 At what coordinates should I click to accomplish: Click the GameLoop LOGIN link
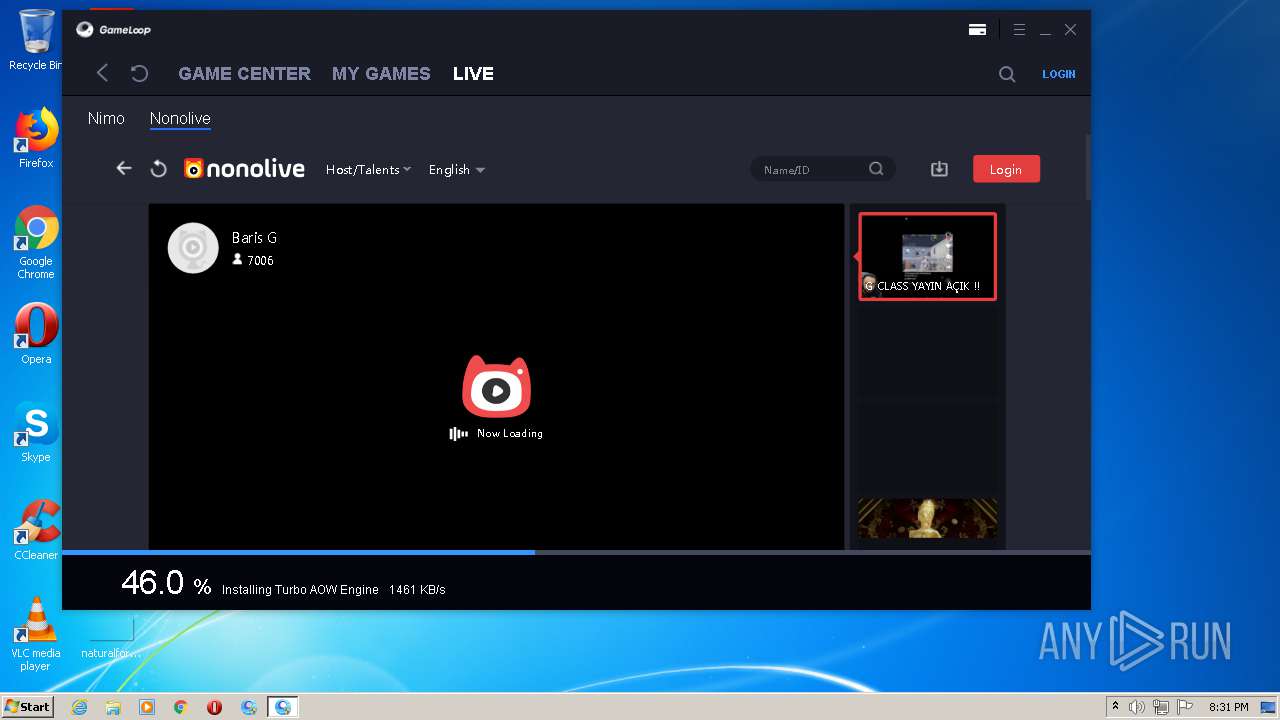pyautogui.click(x=1059, y=74)
